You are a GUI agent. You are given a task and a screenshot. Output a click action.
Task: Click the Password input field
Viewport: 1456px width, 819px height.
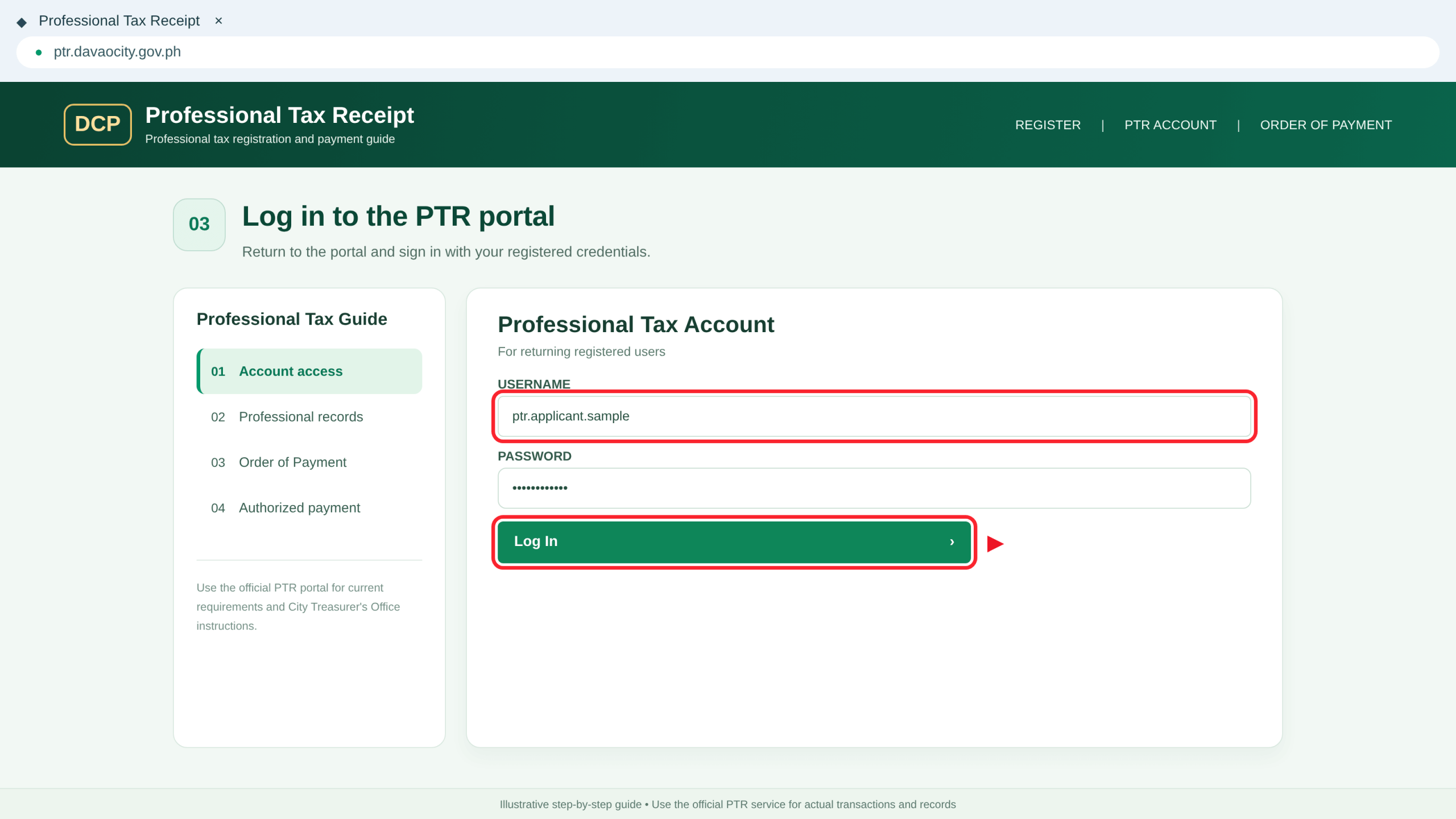874,488
